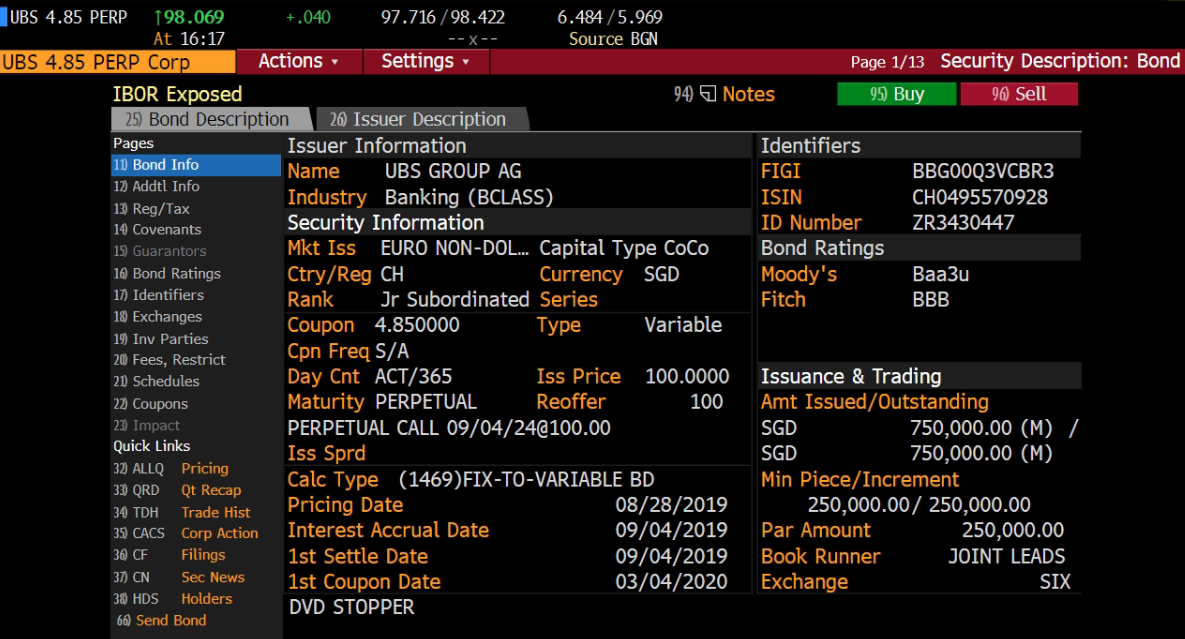Click the green Buy button
This screenshot has height=639, width=1185.
896,94
